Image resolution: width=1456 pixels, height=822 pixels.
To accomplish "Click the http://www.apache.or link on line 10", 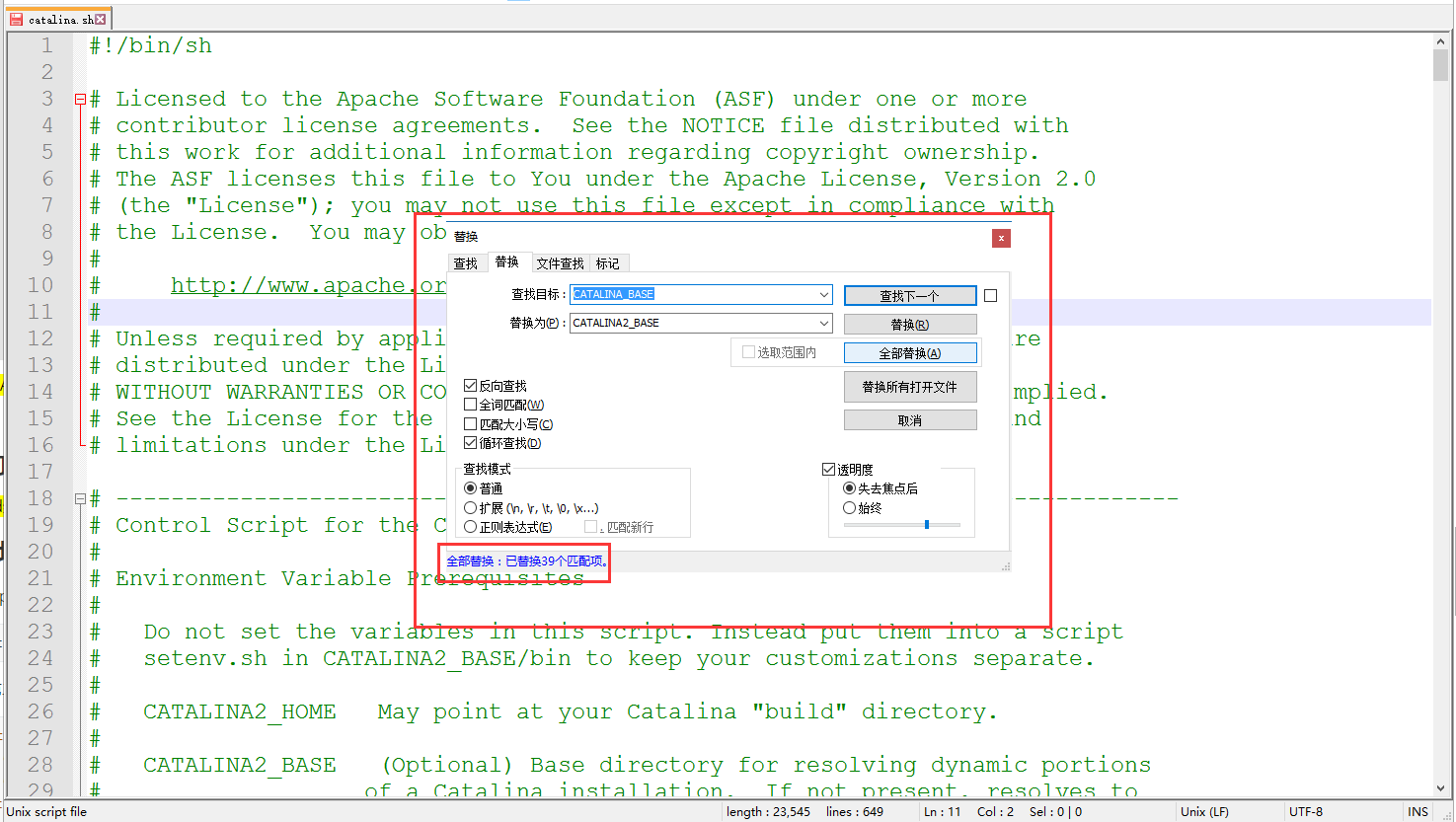I will click(x=308, y=285).
